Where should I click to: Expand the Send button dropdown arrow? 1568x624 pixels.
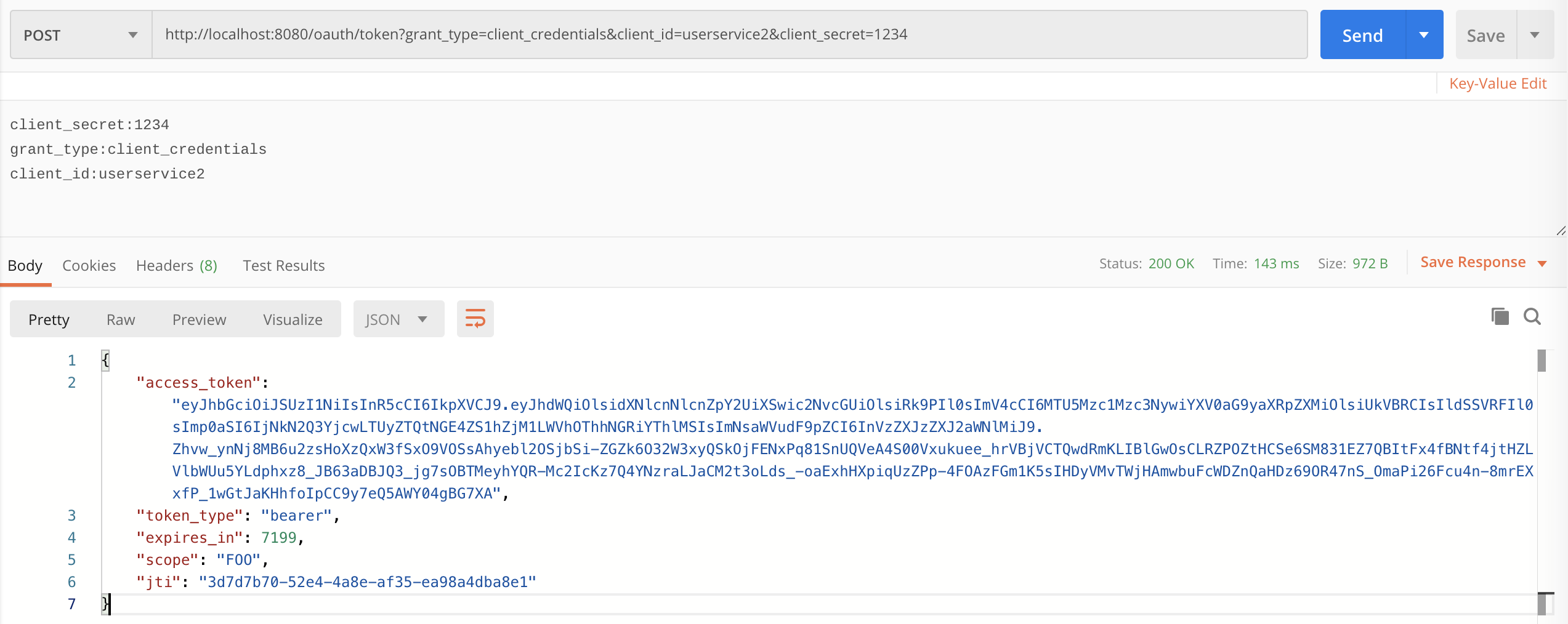coord(1424,35)
